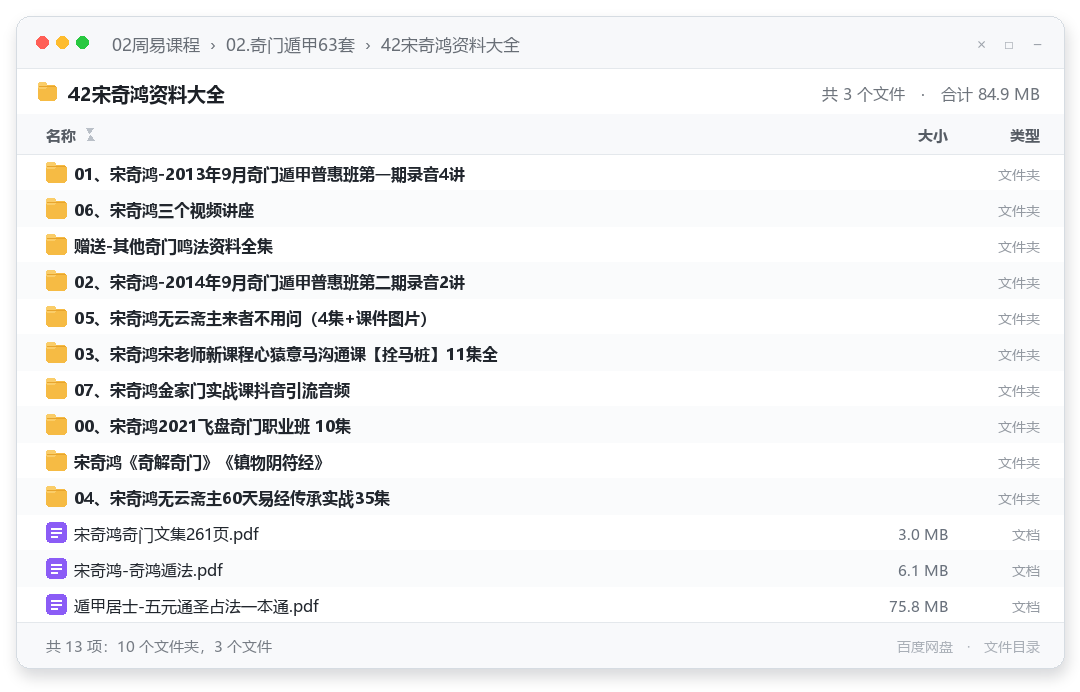Sort the list by 类型 column

(1025, 136)
